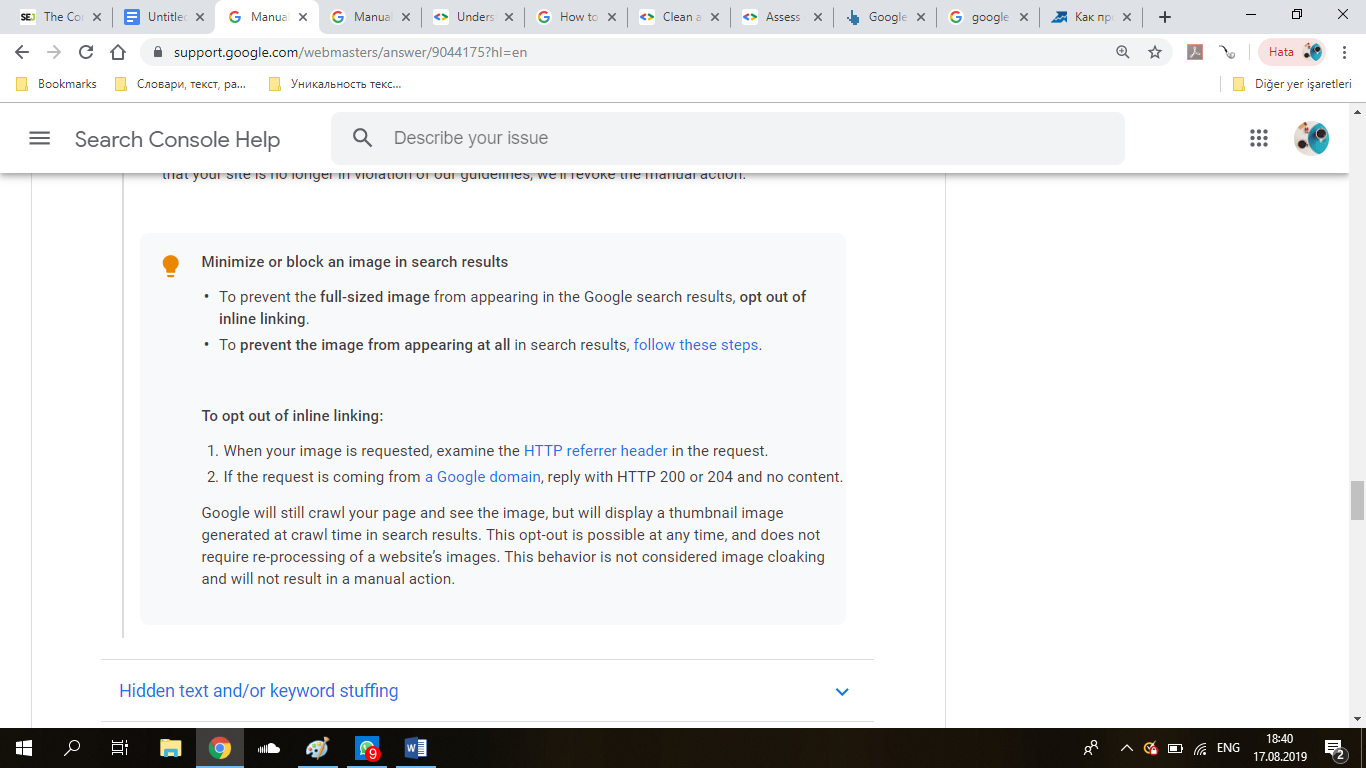Open Windows search from the taskbar

pyautogui.click(x=72, y=748)
